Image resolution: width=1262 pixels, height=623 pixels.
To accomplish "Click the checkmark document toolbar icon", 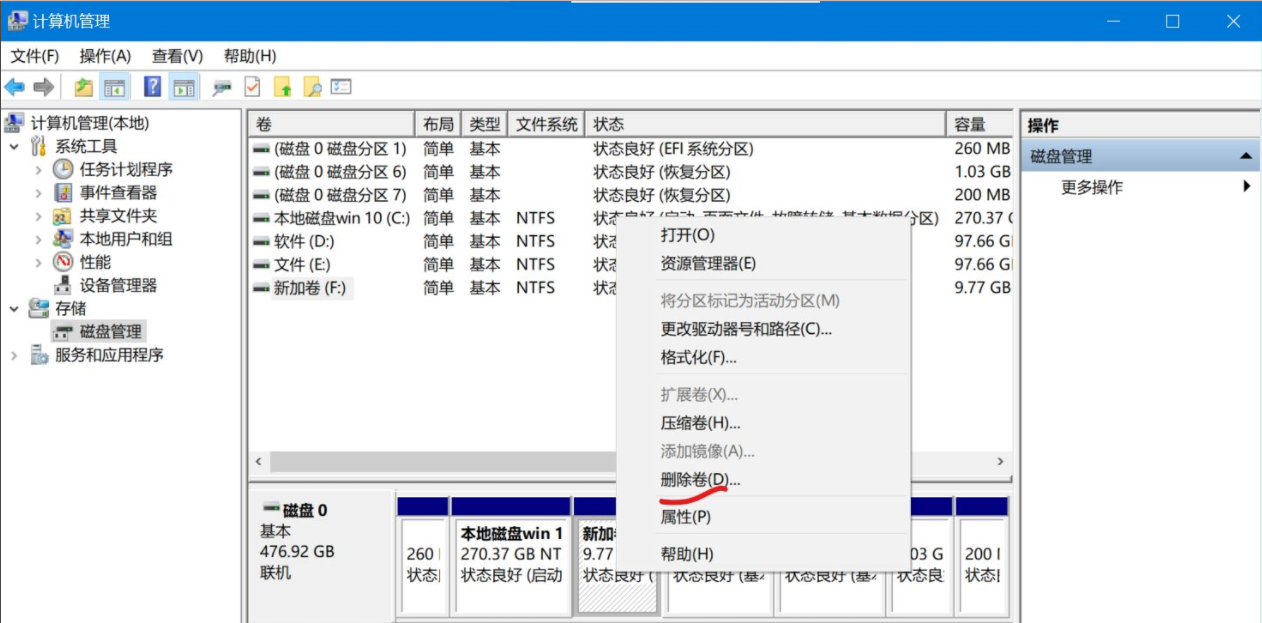I will tap(252, 87).
